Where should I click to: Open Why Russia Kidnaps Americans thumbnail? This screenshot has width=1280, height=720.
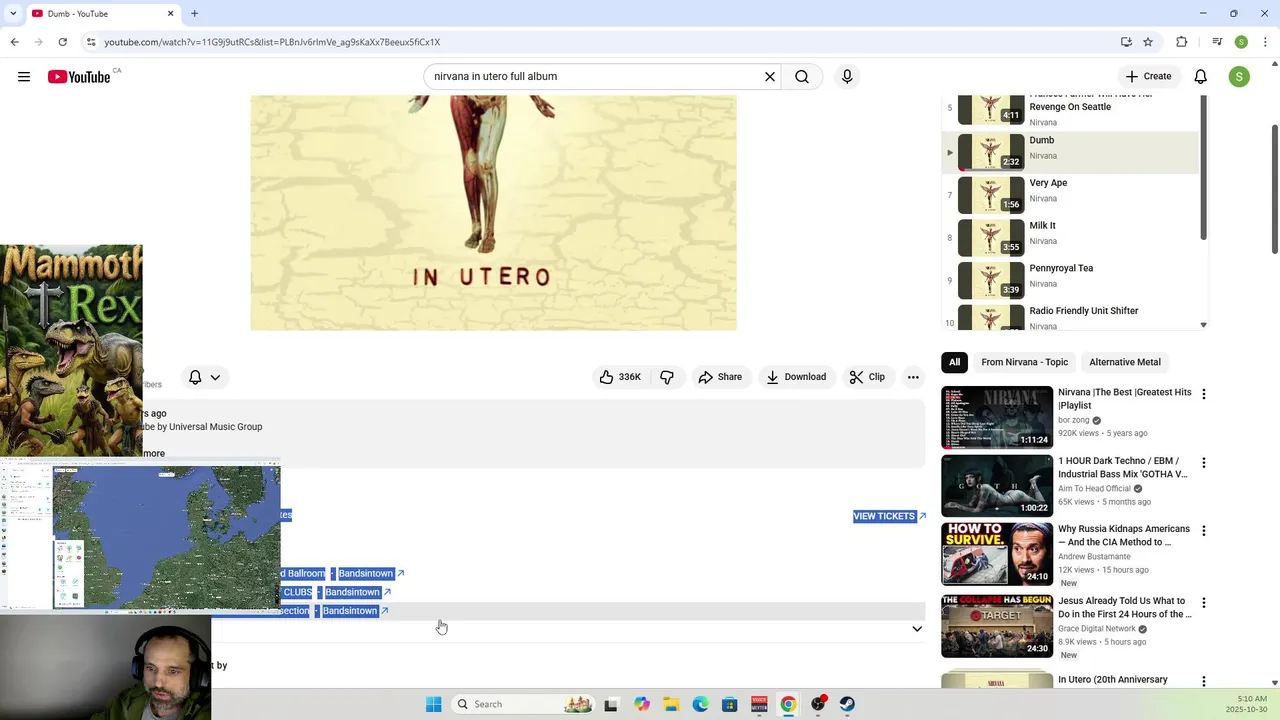coord(997,554)
